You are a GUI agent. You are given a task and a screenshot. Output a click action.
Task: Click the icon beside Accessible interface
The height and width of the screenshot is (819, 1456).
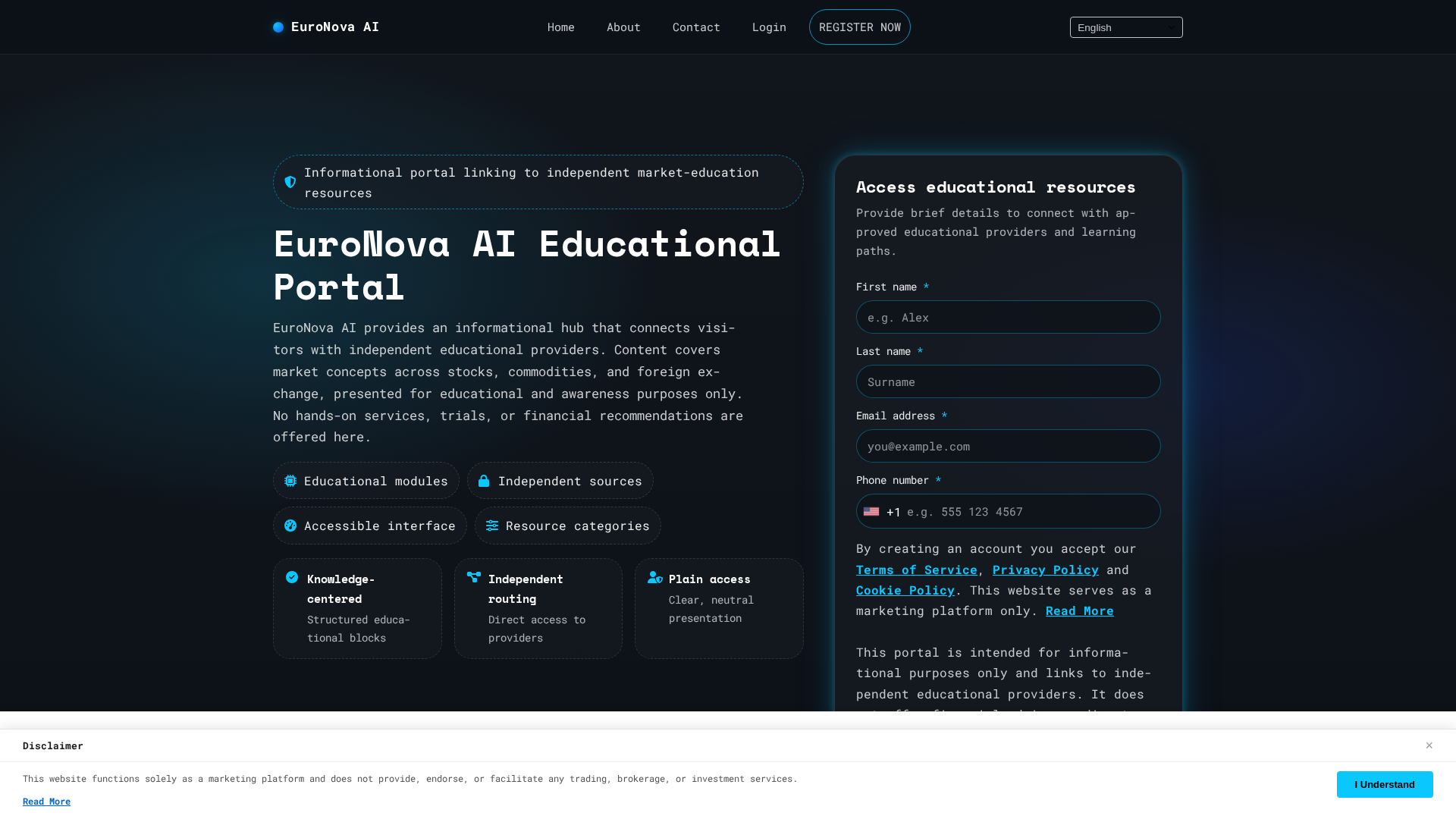tap(290, 526)
